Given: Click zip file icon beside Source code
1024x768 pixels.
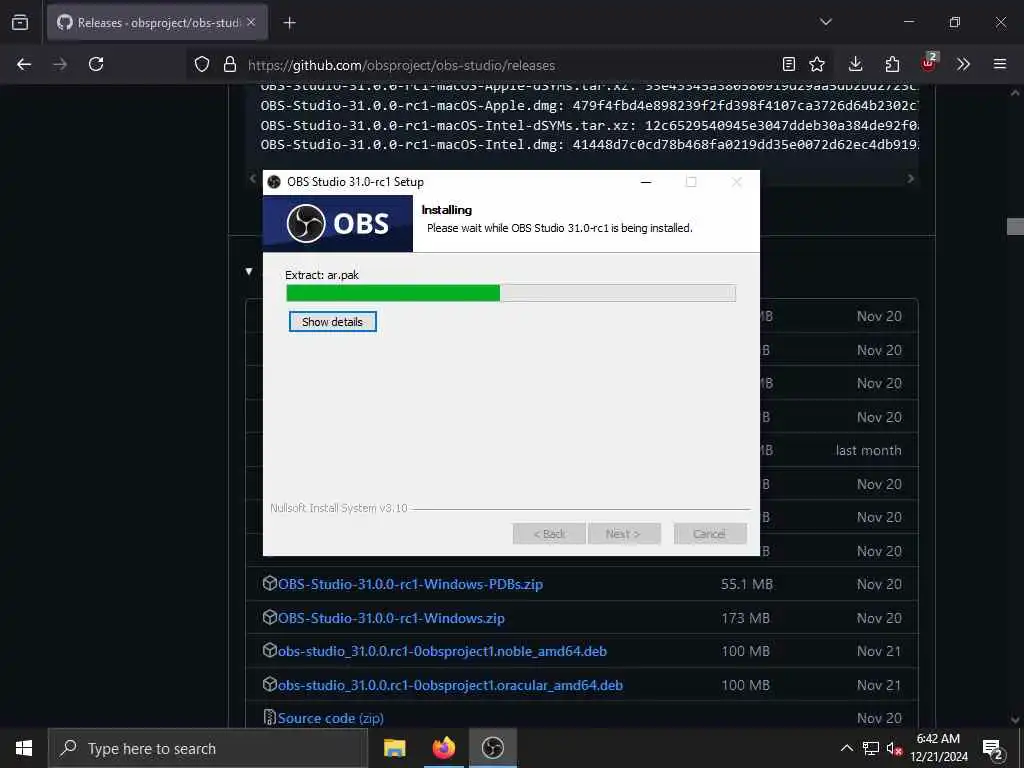Looking at the screenshot, I should 270,717.
